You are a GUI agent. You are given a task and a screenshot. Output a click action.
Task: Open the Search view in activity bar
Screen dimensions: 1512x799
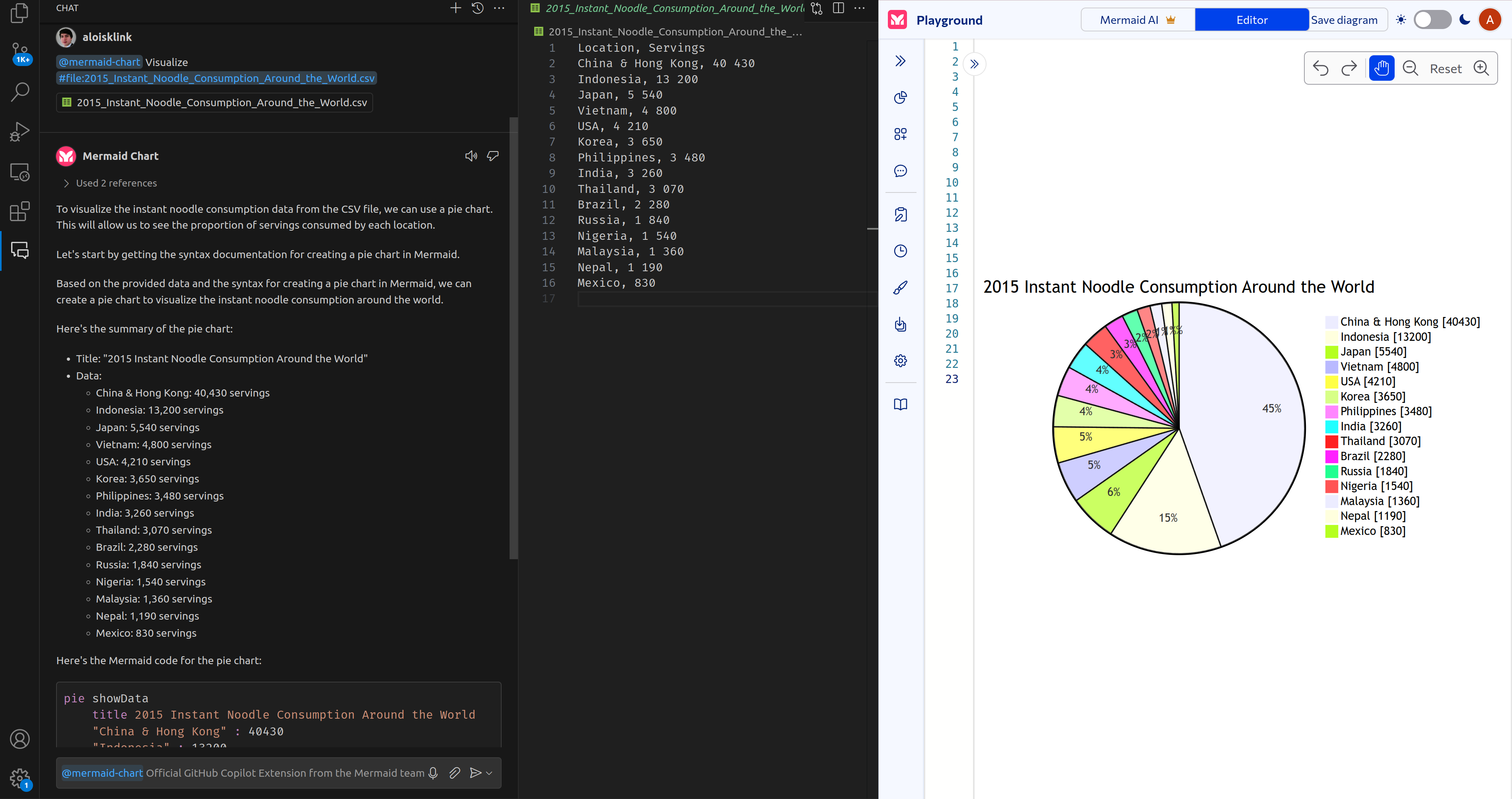coord(19,91)
